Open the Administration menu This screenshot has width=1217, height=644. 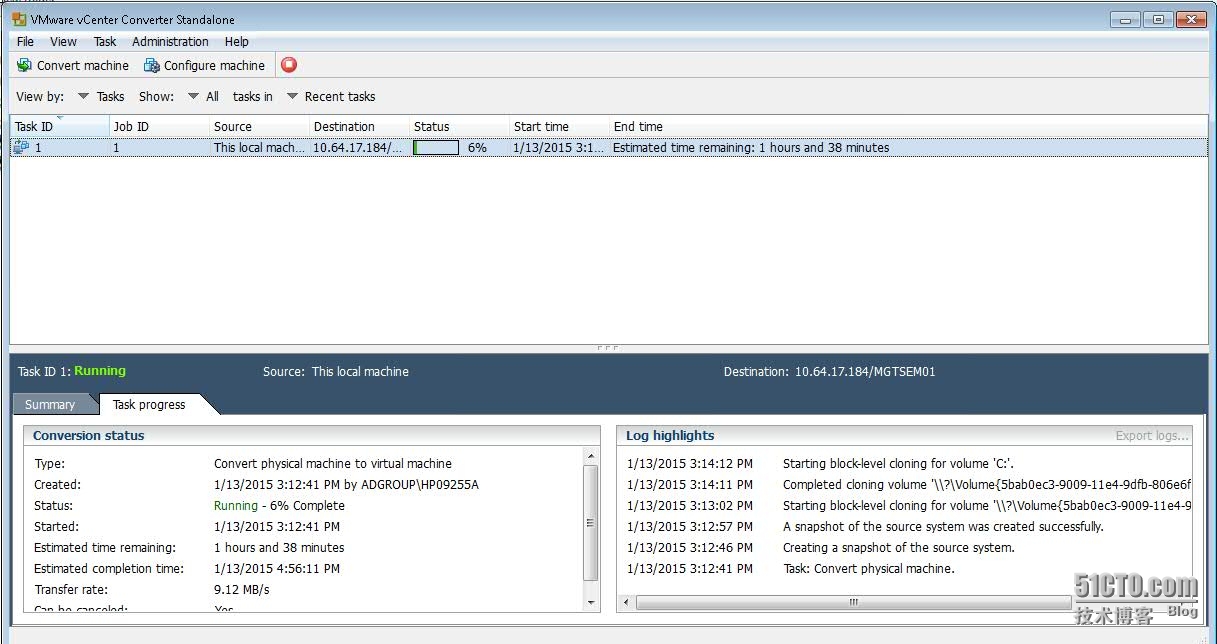click(170, 42)
